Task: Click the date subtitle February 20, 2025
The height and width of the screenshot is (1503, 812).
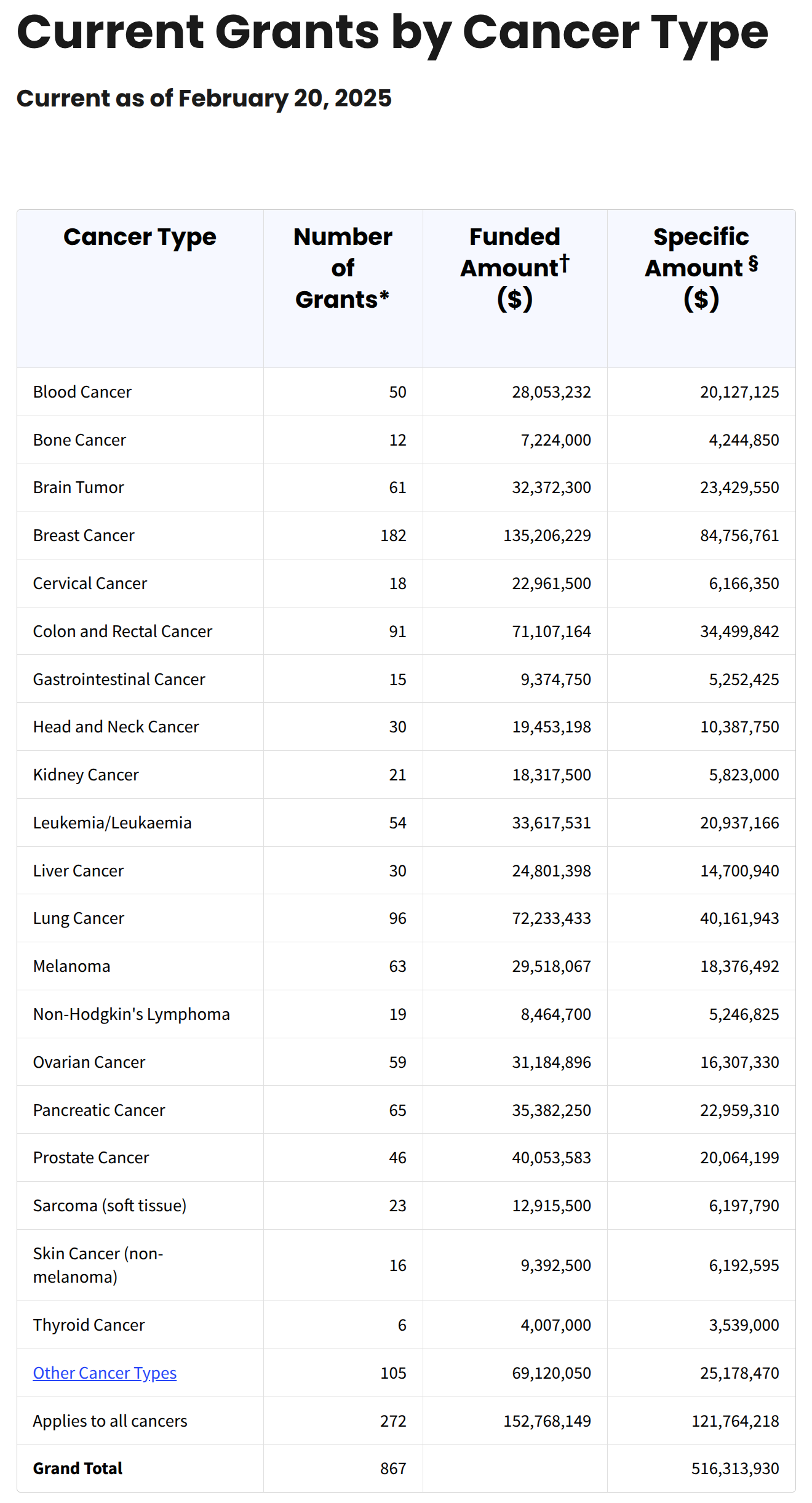Action: point(204,98)
